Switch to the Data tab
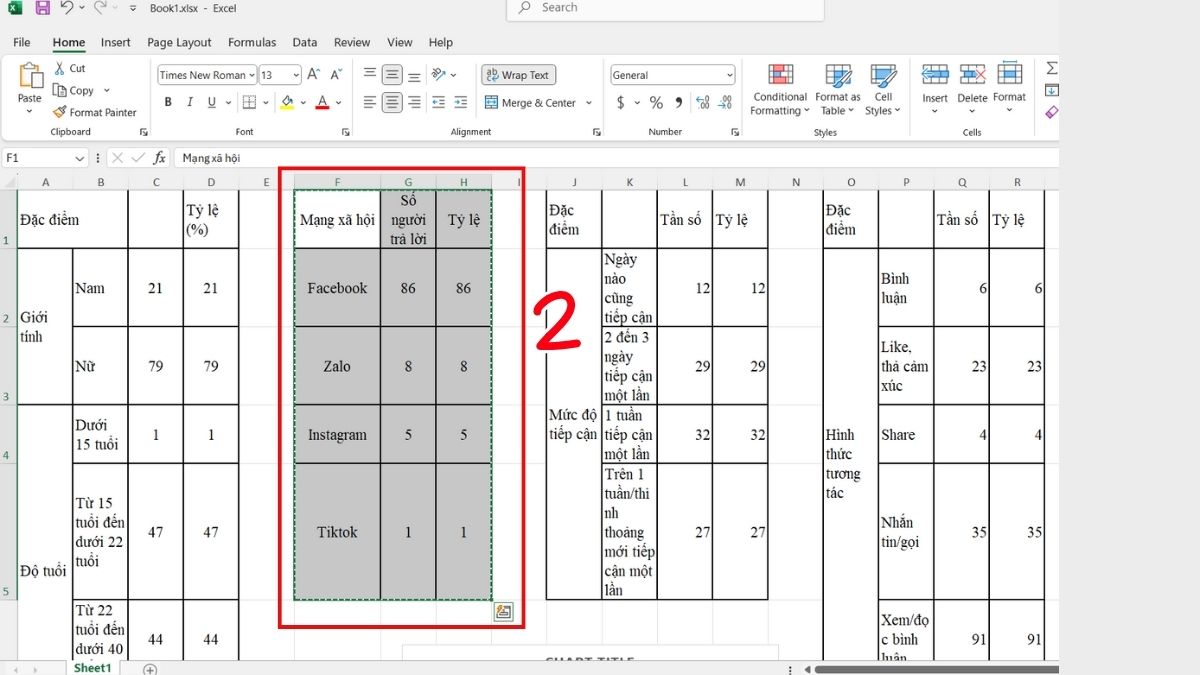This screenshot has width=1200, height=675. [305, 42]
